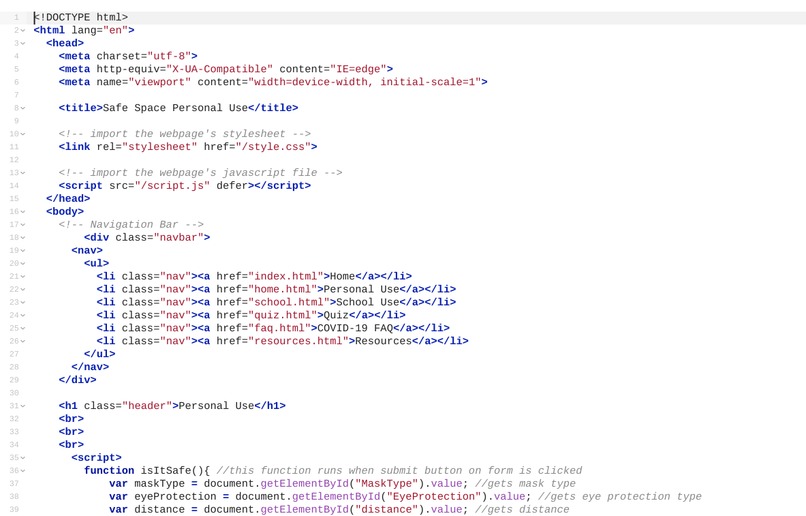
Task: Click the COVID-19 FAQ link text
Action: (x=355, y=328)
